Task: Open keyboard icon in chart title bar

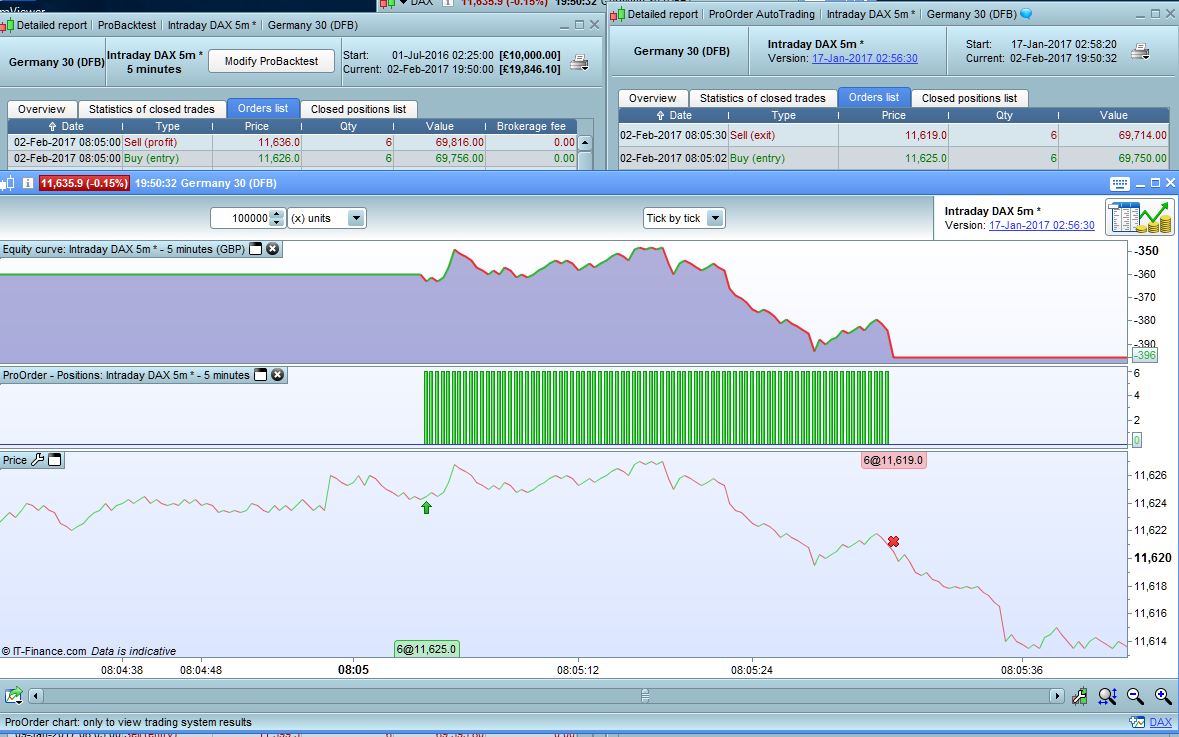Action: [x=1119, y=183]
